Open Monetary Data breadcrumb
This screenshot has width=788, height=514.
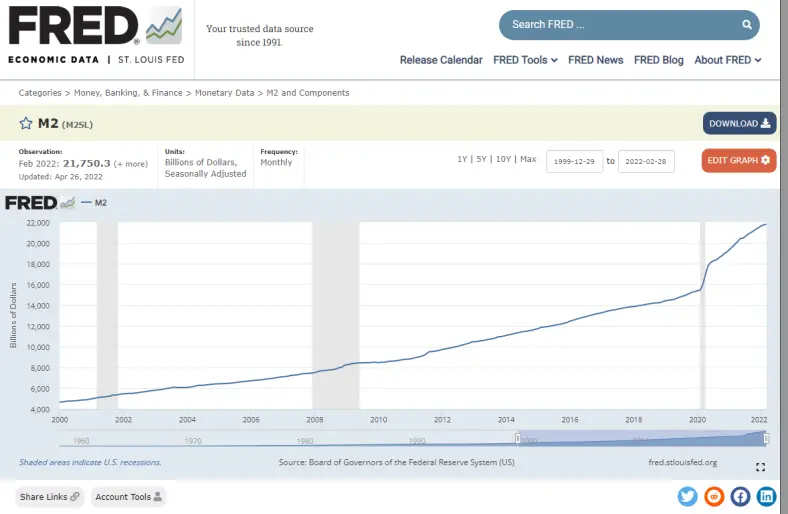[x=224, y=93]
